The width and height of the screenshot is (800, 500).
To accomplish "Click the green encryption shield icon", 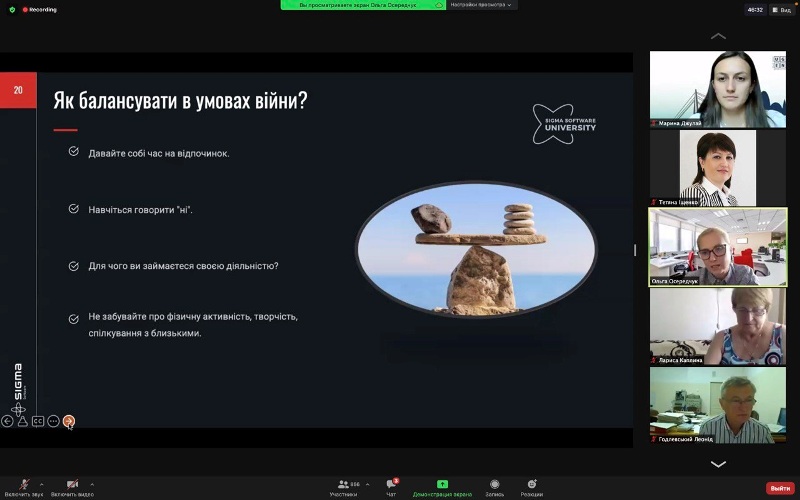I will (12, 9).
